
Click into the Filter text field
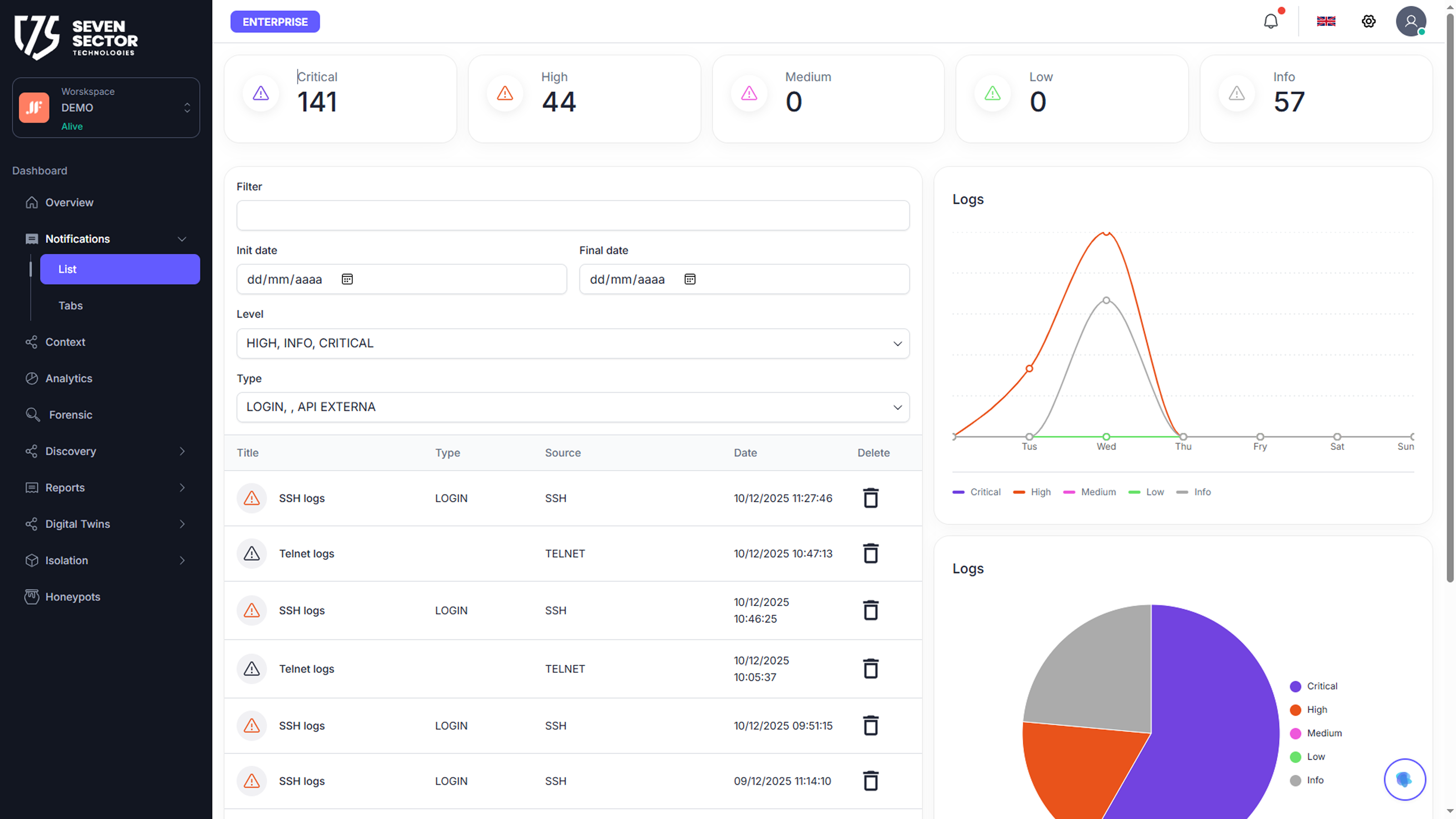[572, 215]
